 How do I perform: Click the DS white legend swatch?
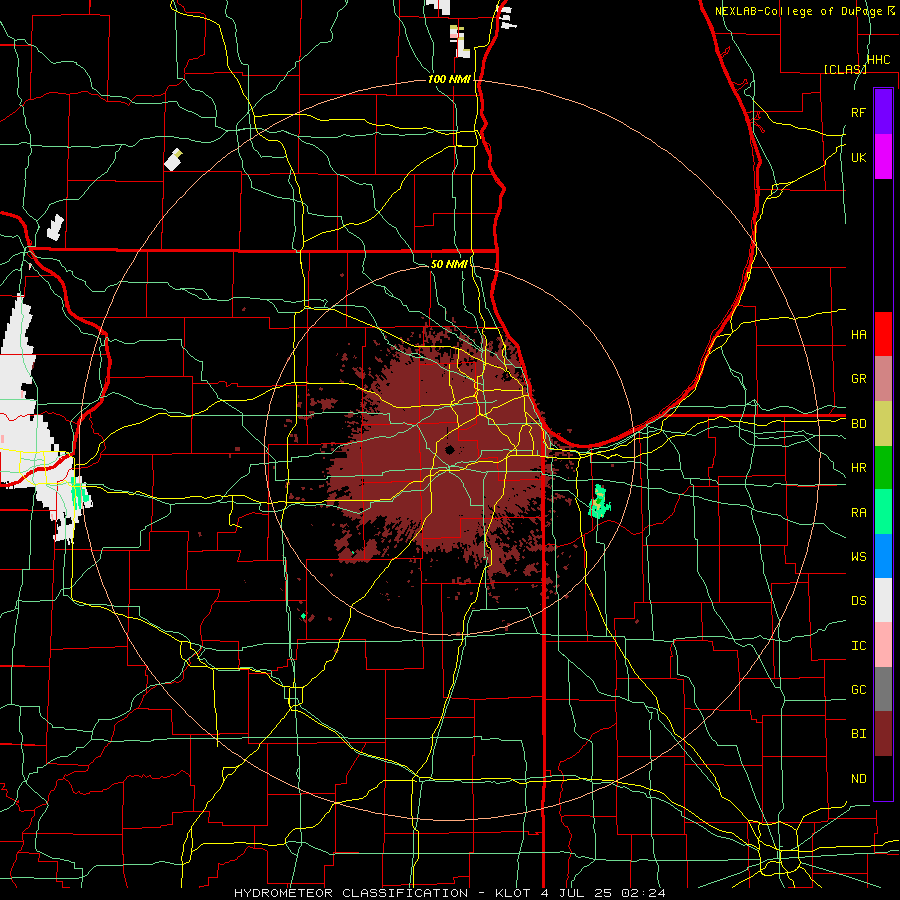[x=883, y=600]
